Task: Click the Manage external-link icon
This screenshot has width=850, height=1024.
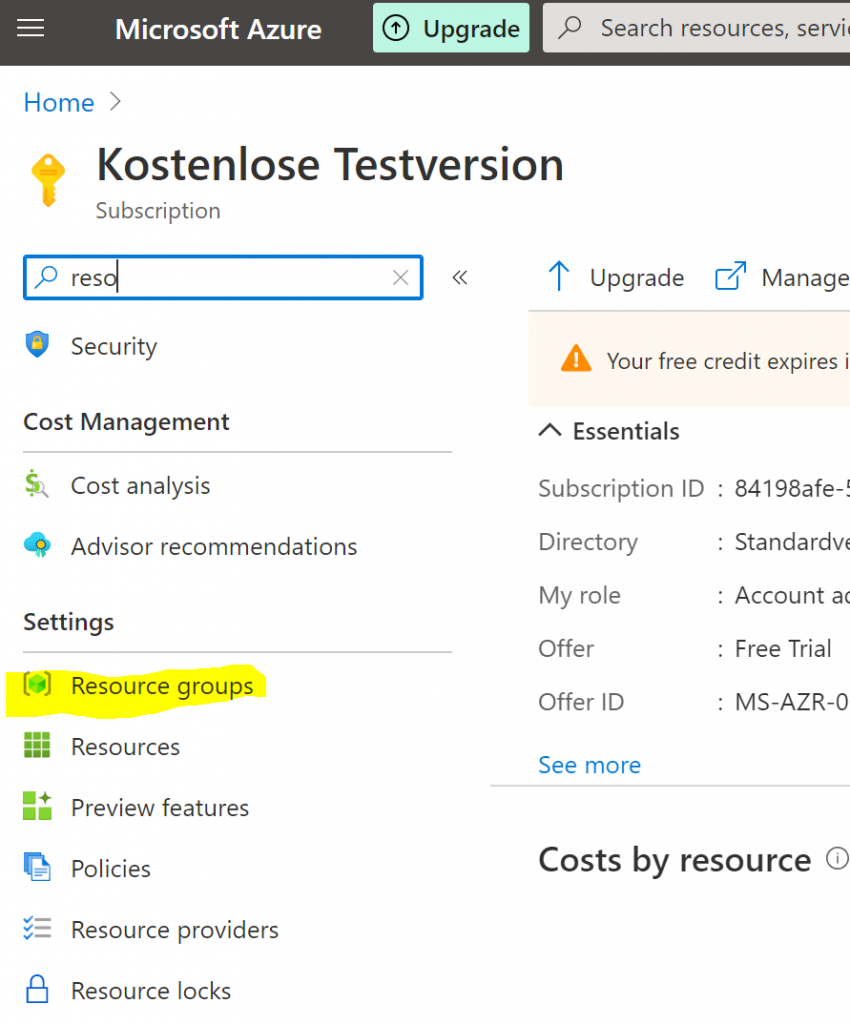Action: [x=731, y=276]
